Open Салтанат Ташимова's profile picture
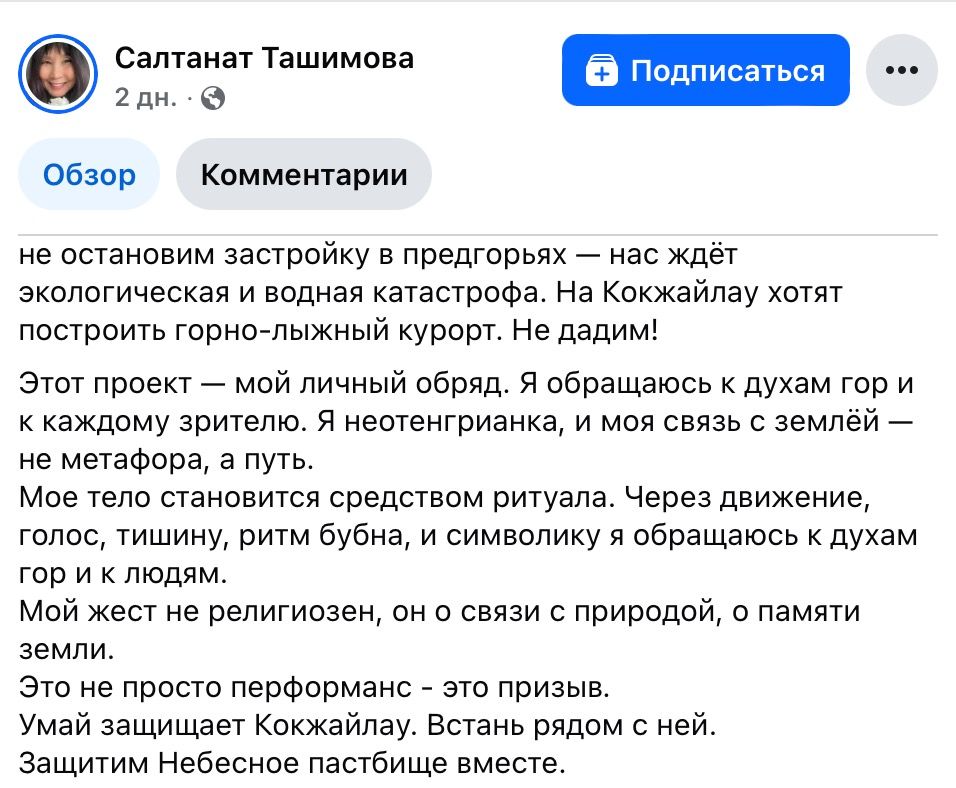956x788 pixels. [x=58, y=70]
